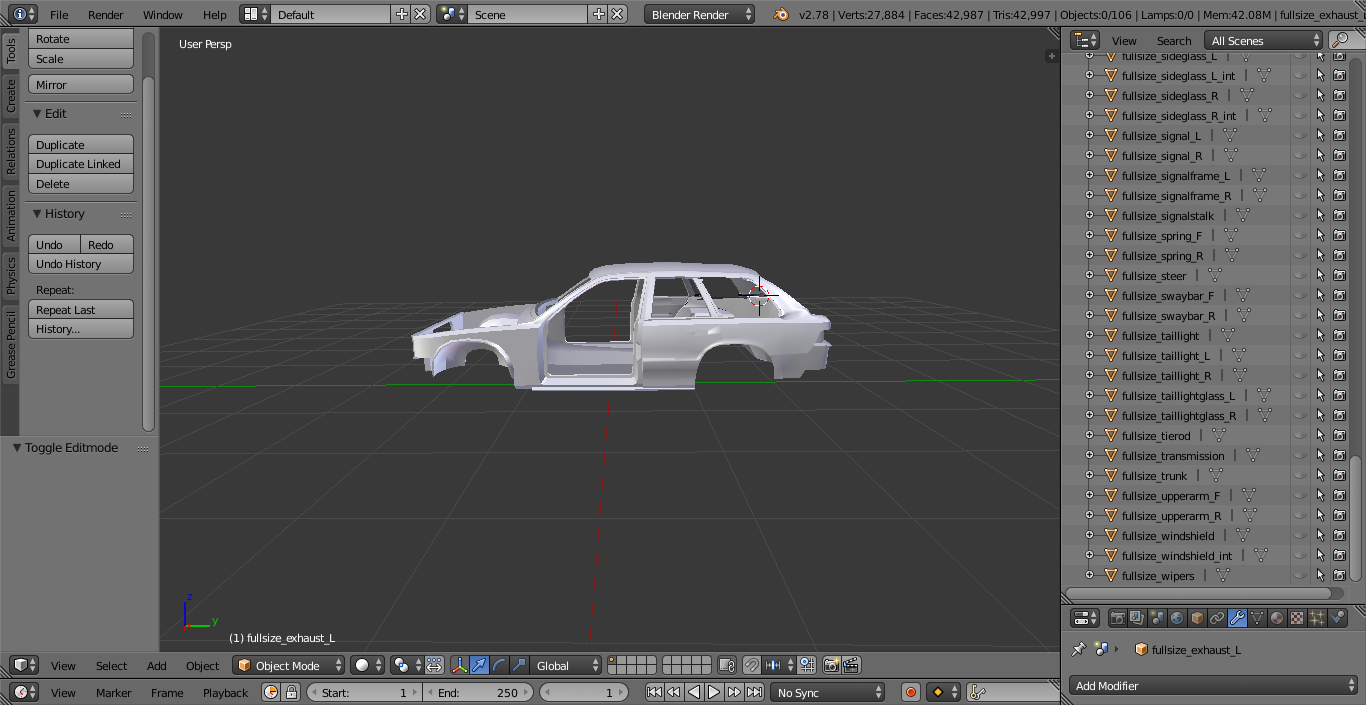The width and height of the screenshot is (1366, 705).
Task: Open the World properties tab (globe icon)
Action: click(x=1177, y=618)
